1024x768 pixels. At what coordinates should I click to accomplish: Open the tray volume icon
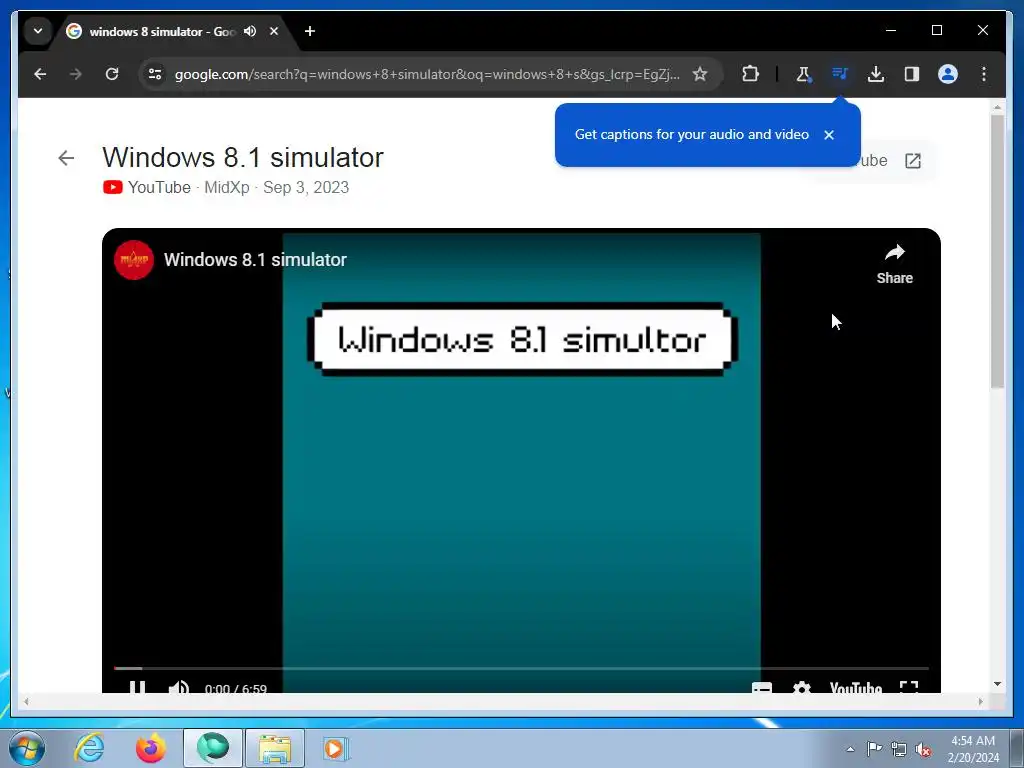(923, 749)
